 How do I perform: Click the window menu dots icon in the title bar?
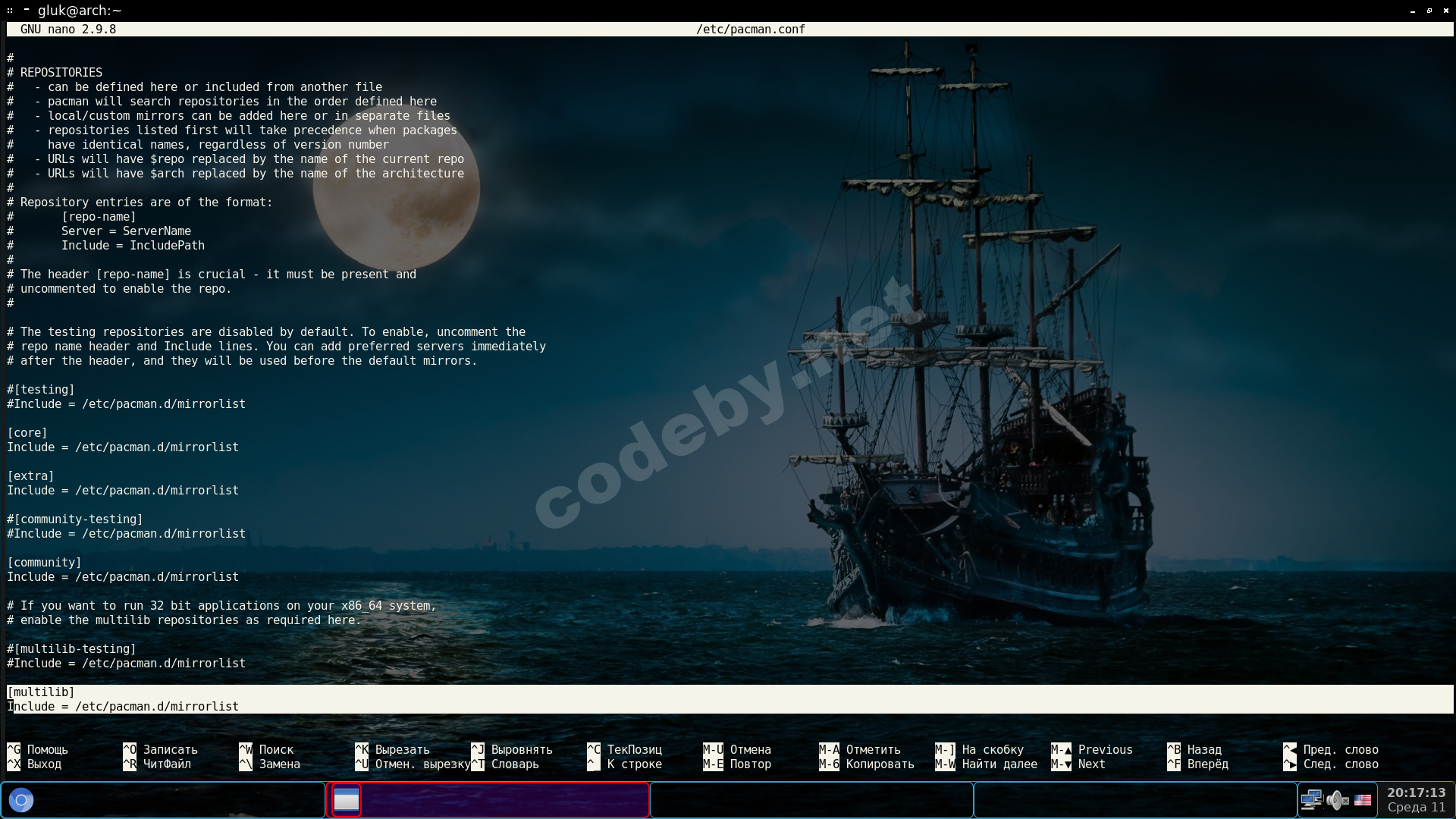10,11
